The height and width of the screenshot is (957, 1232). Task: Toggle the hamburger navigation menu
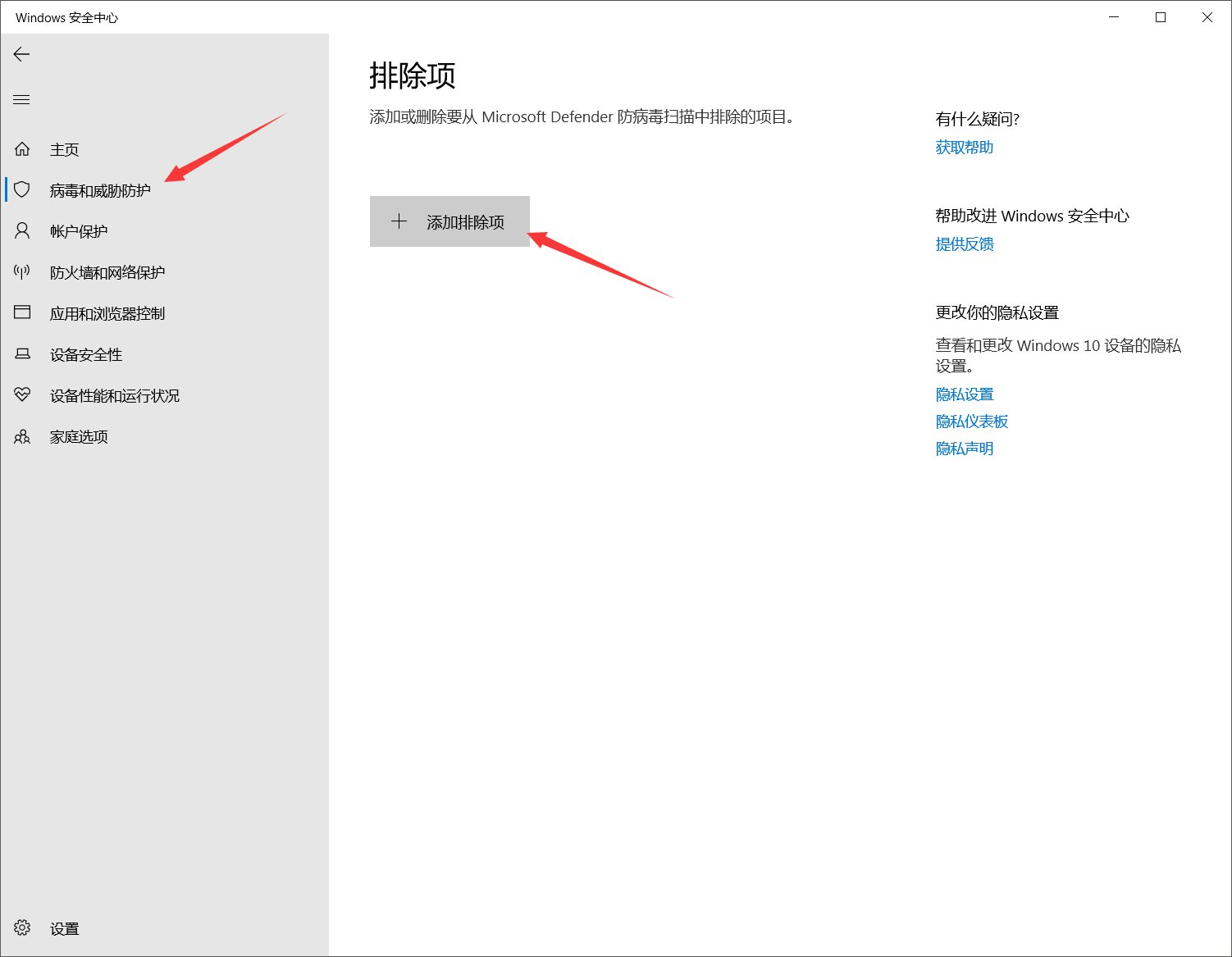point(22,100)
